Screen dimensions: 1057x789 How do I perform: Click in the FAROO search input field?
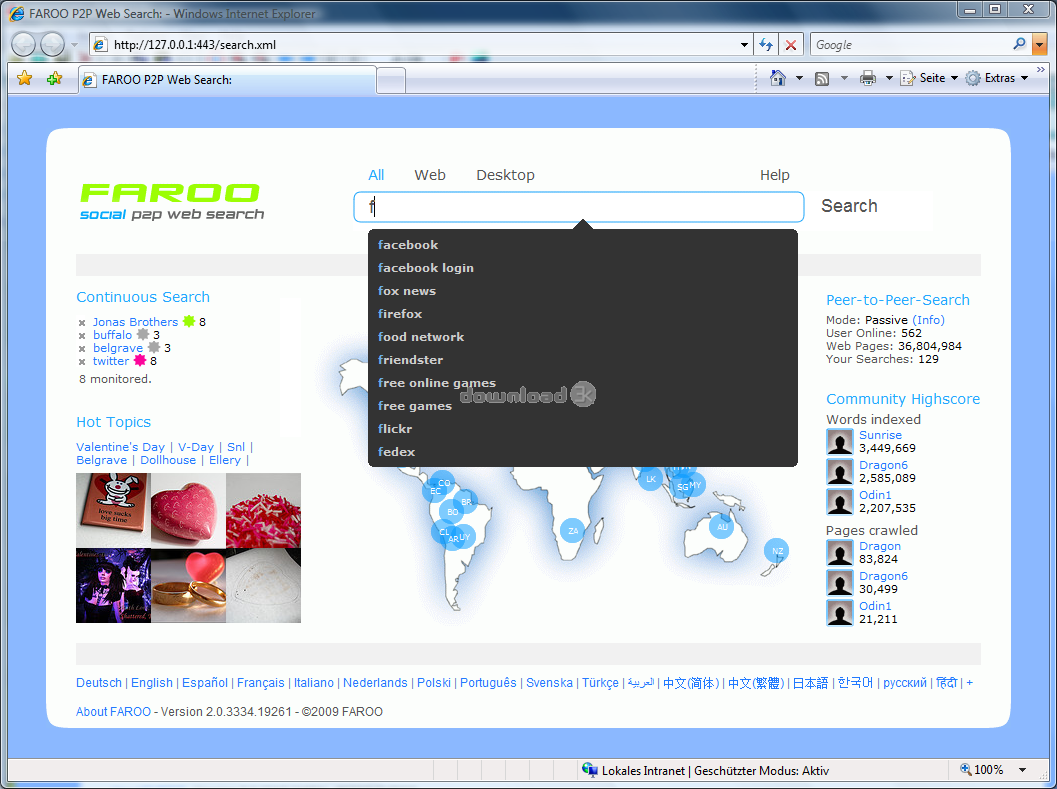pos(579,207)
